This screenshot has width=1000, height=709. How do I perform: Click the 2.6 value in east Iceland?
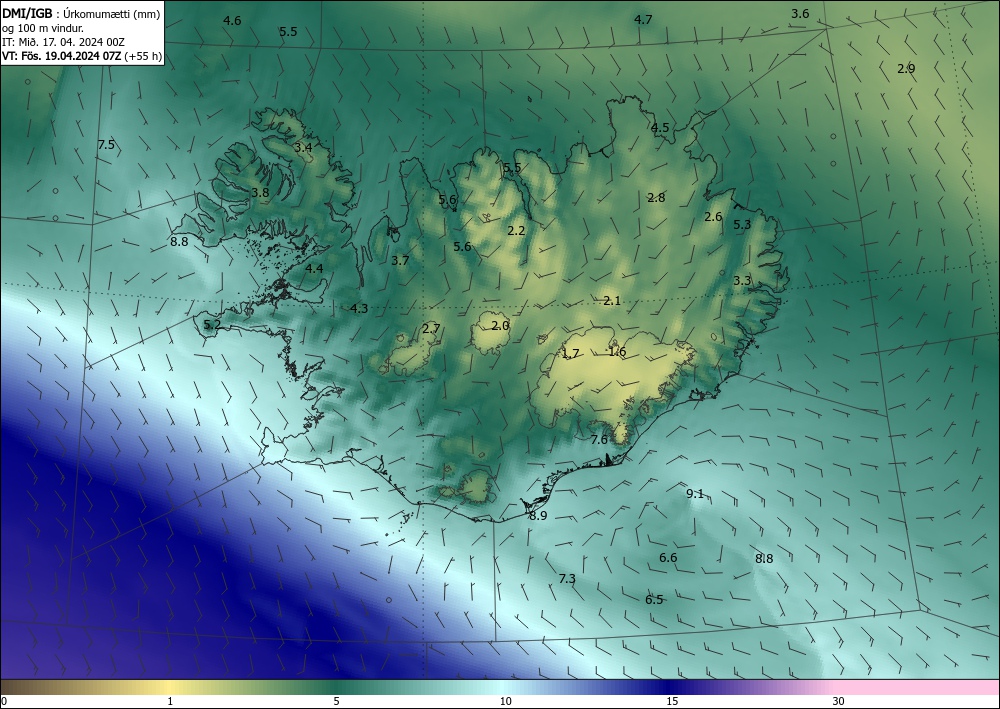click(x=713, y=217)
